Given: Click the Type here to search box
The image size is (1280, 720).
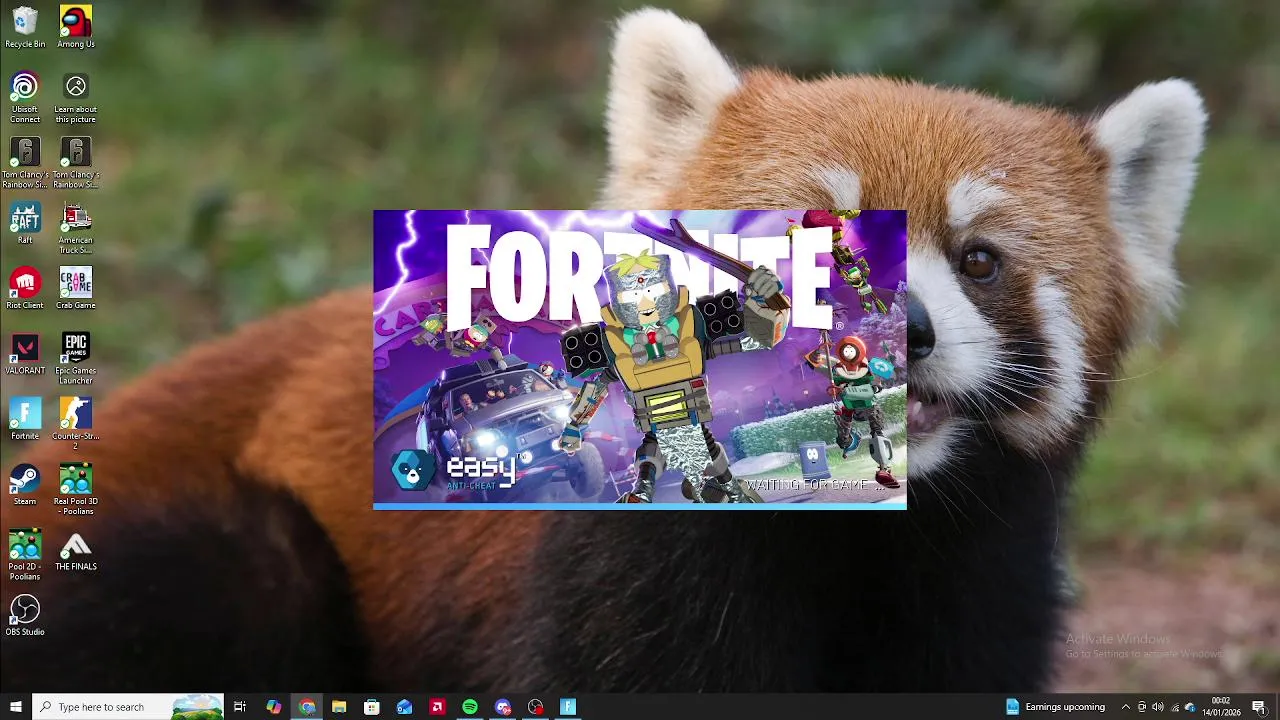Looking at the screenshot, I should [128, 707].
